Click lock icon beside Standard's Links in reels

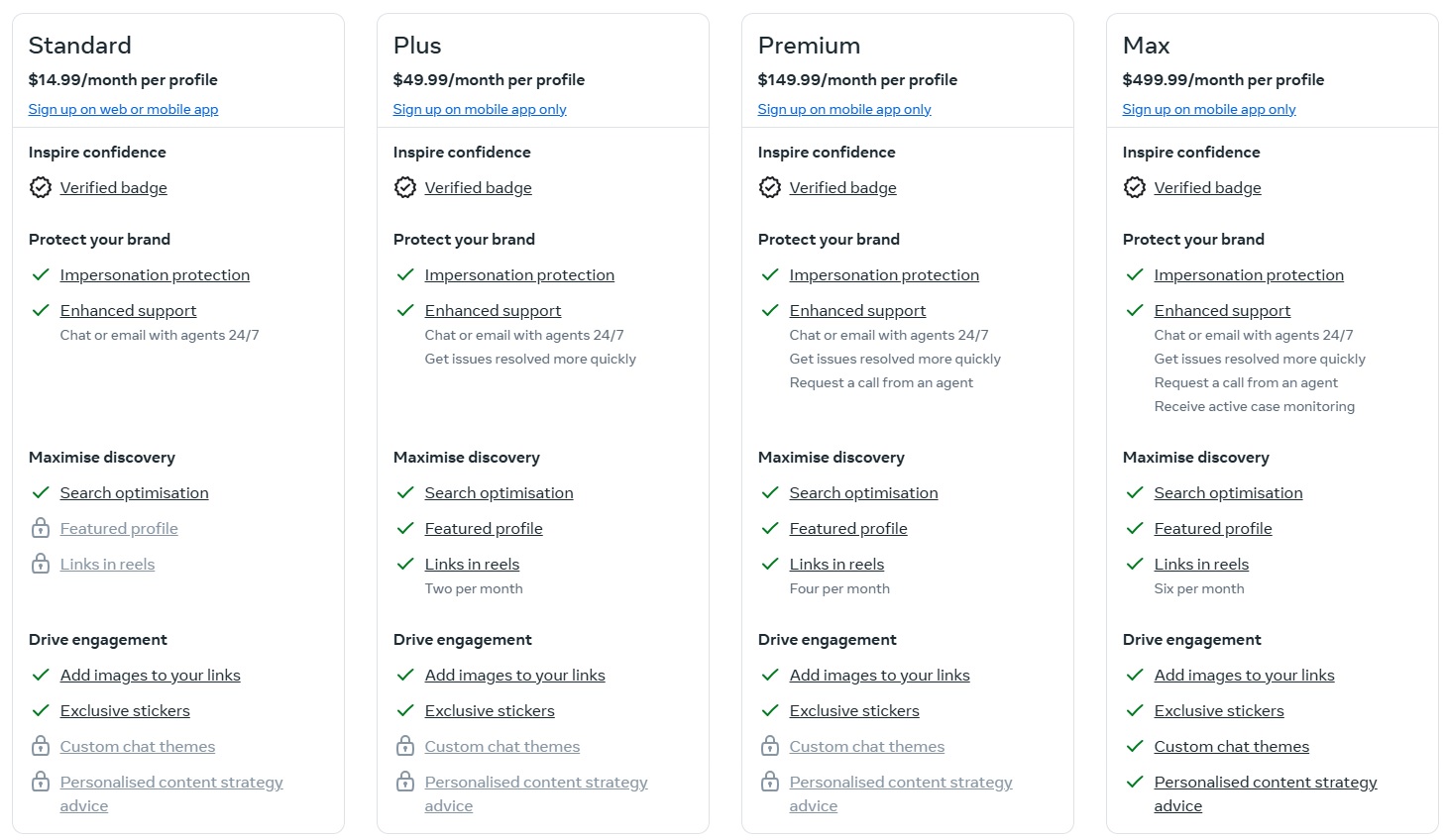41,564
